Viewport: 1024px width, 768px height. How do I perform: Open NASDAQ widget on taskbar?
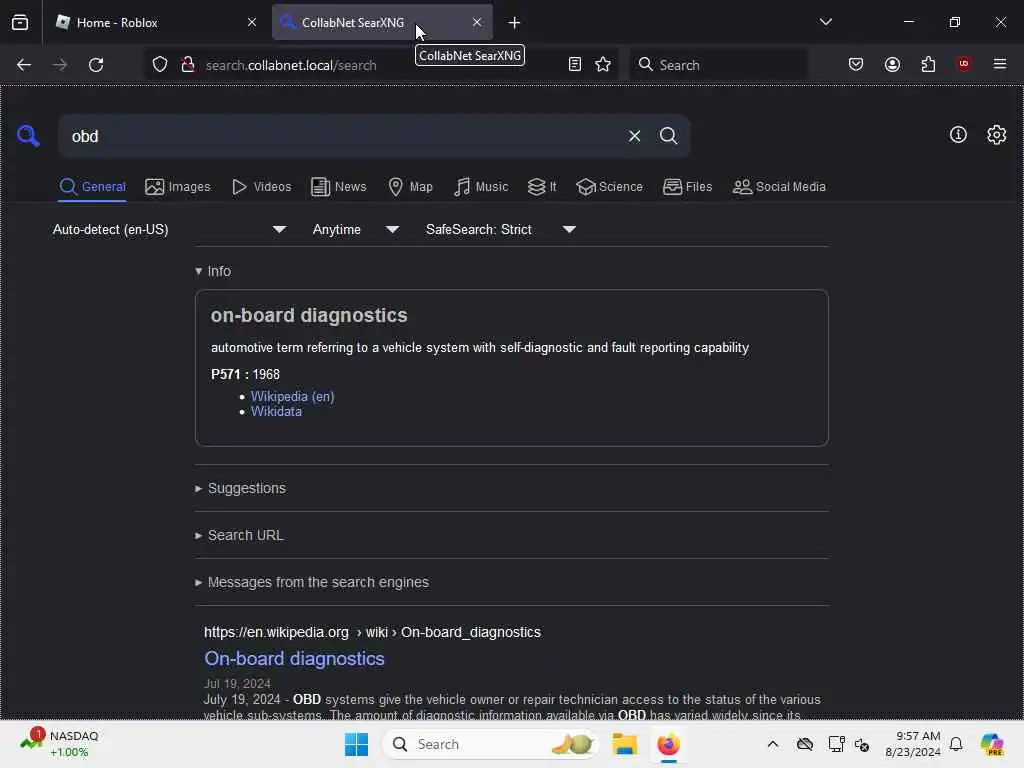pos(59,744)
